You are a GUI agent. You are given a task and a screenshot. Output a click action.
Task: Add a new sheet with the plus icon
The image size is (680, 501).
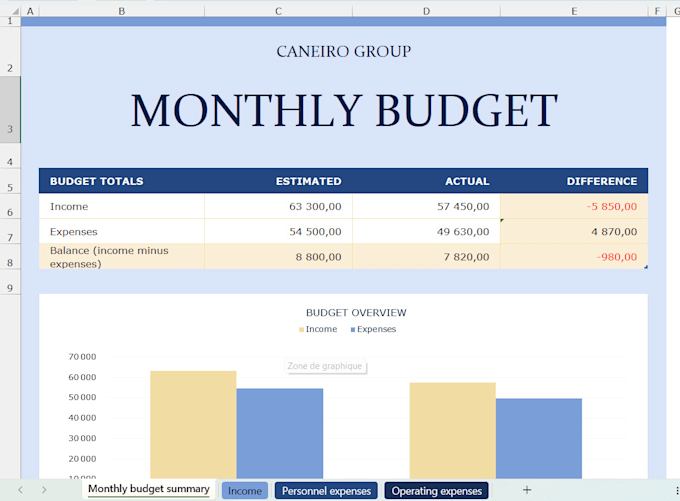527,490
